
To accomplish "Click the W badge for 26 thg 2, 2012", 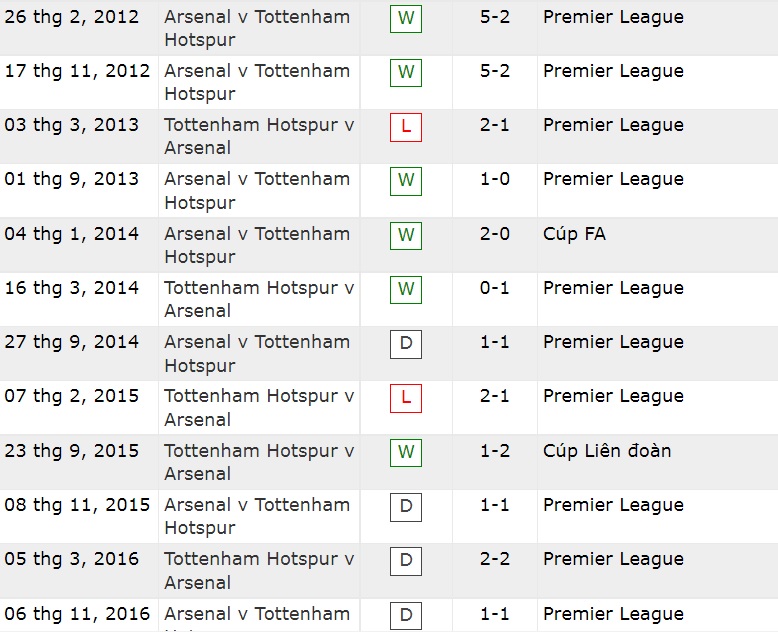I will pyautogui.click(x=405, y=18).
